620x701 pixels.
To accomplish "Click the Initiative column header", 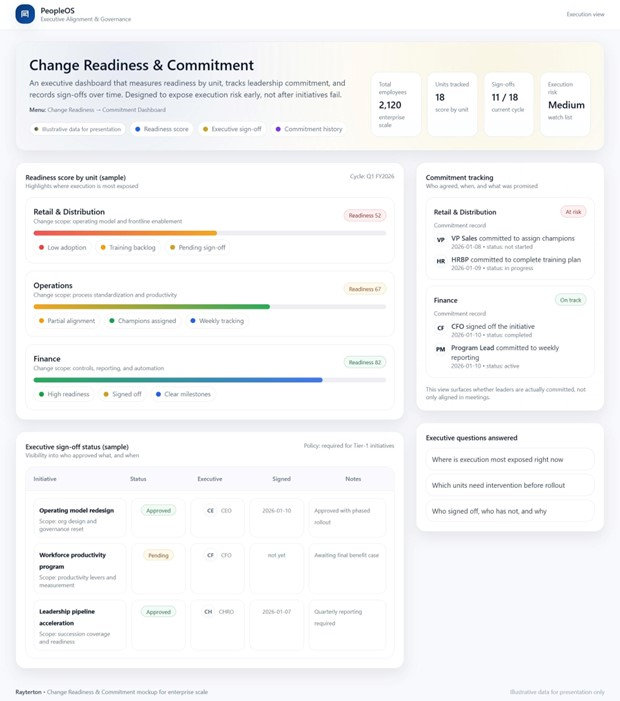I will point(45,479).
